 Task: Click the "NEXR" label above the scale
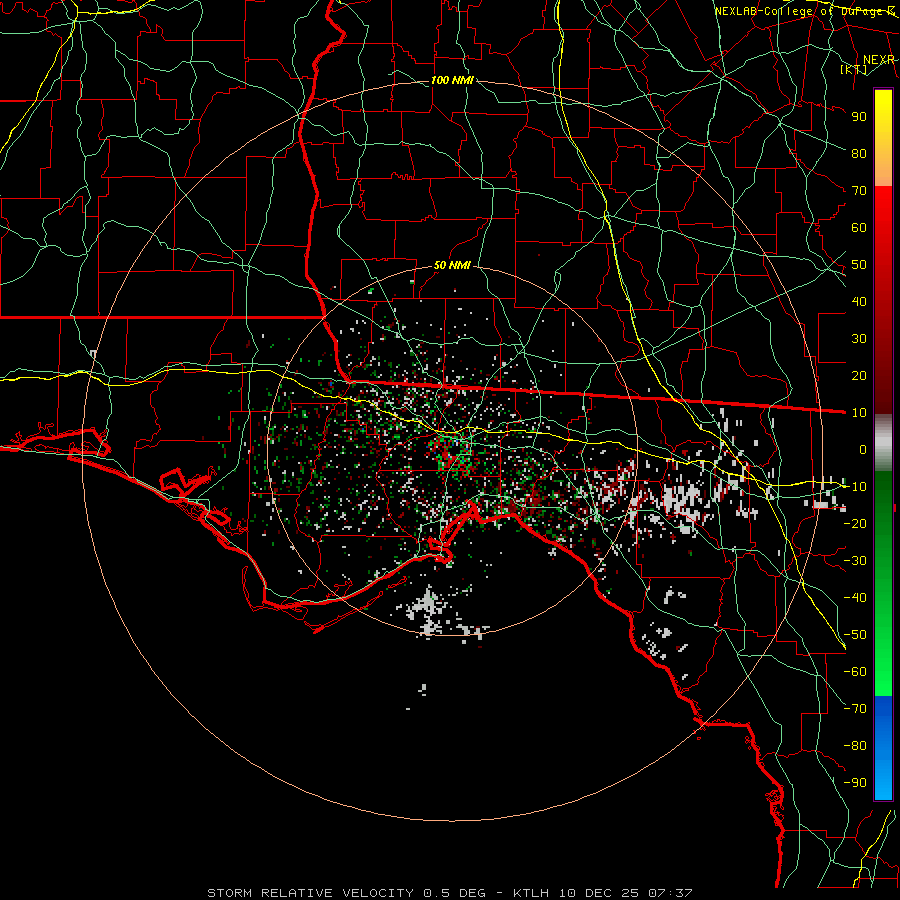click(878, 60)
